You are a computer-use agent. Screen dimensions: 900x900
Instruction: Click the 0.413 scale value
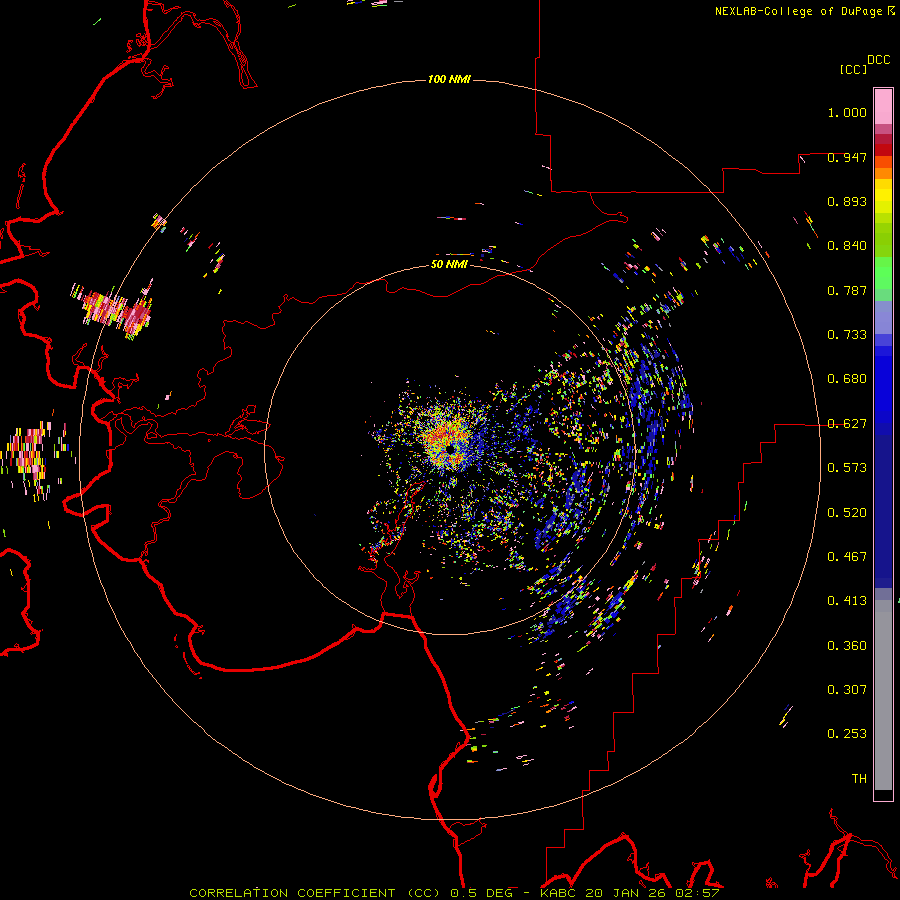point(847,601)
